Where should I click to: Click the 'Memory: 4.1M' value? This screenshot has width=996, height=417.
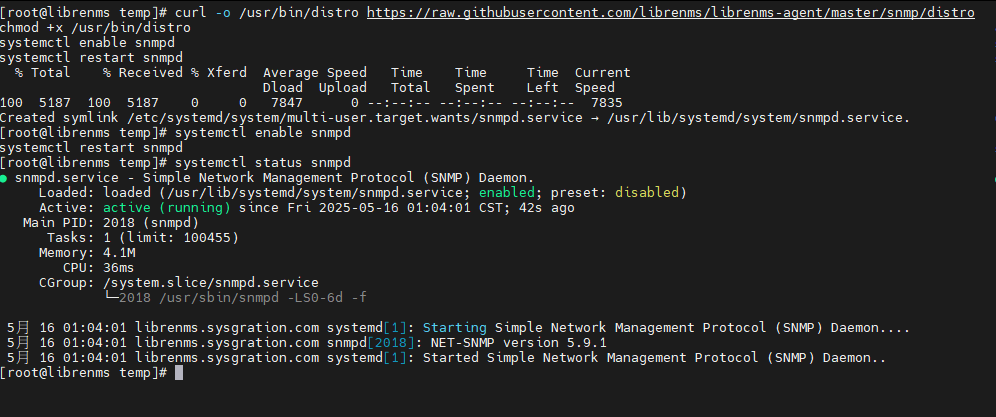(87, 253)
